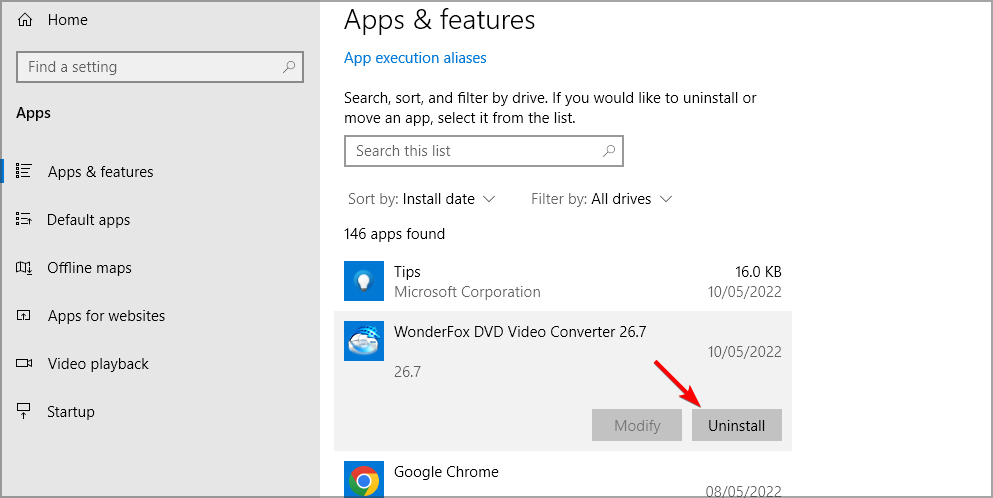This screenshot has width=993, height=498.
Task: Click magnifier in Search this list box
Action: (x=609, y=151)
